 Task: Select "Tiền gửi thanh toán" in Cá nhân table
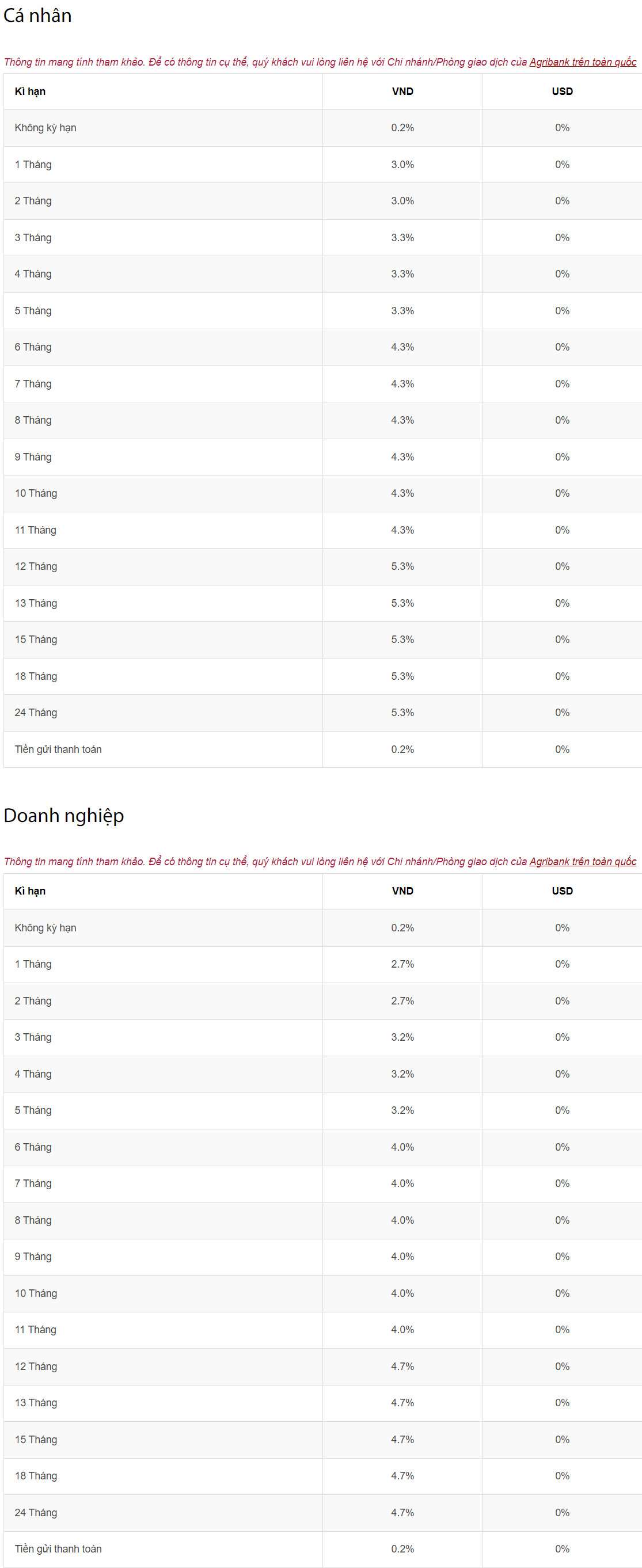click(59, 749)
